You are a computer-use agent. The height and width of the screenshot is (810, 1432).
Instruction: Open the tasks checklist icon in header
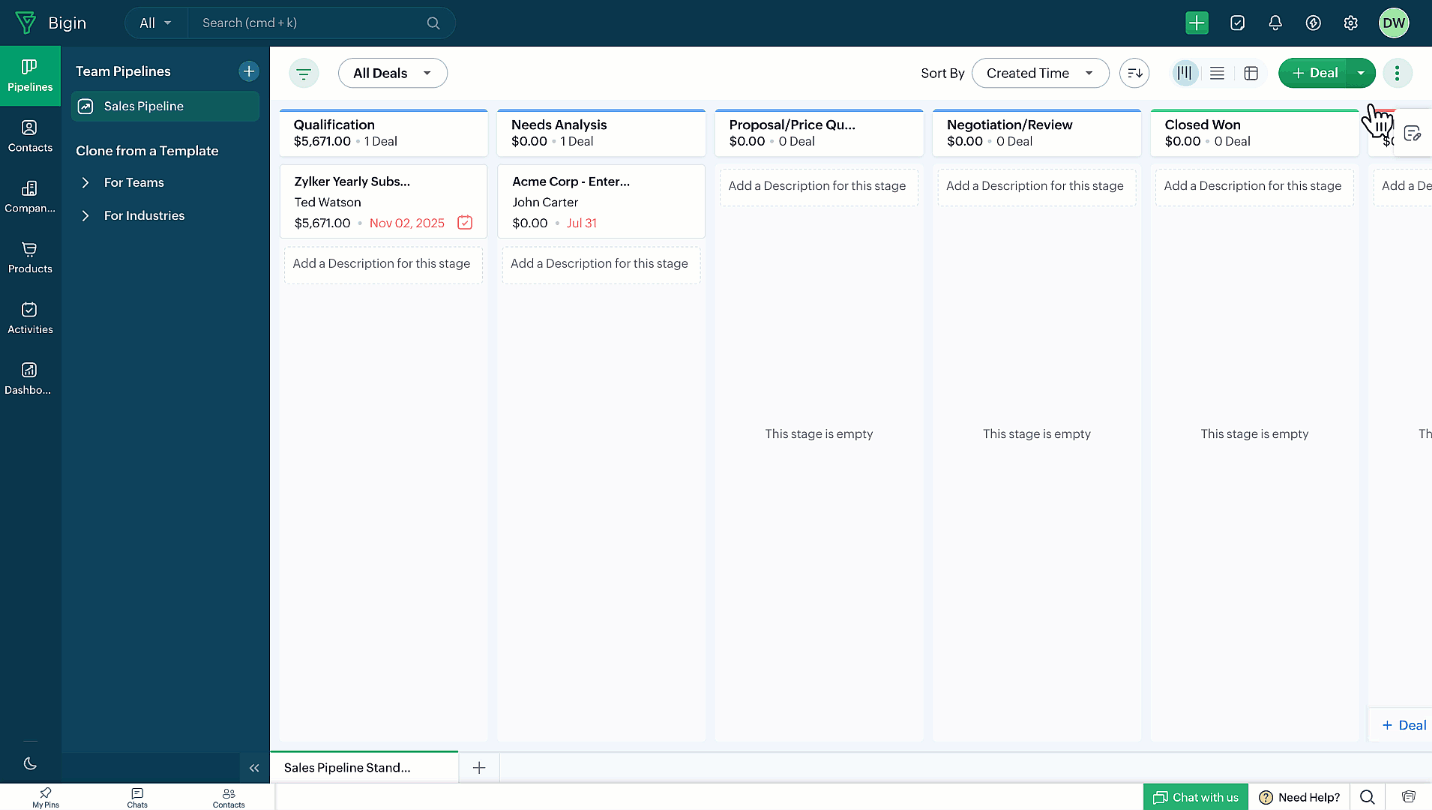pyautogui.click(x=1237, y=23)
